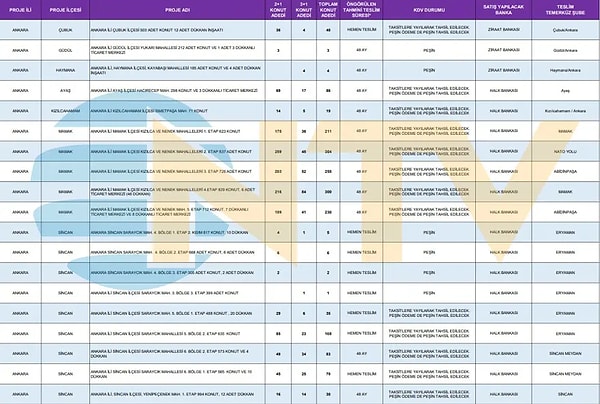Click the Güdül/Ankara branch cell
This screenshot has width=600, height=404.
(x=565, y=50)
